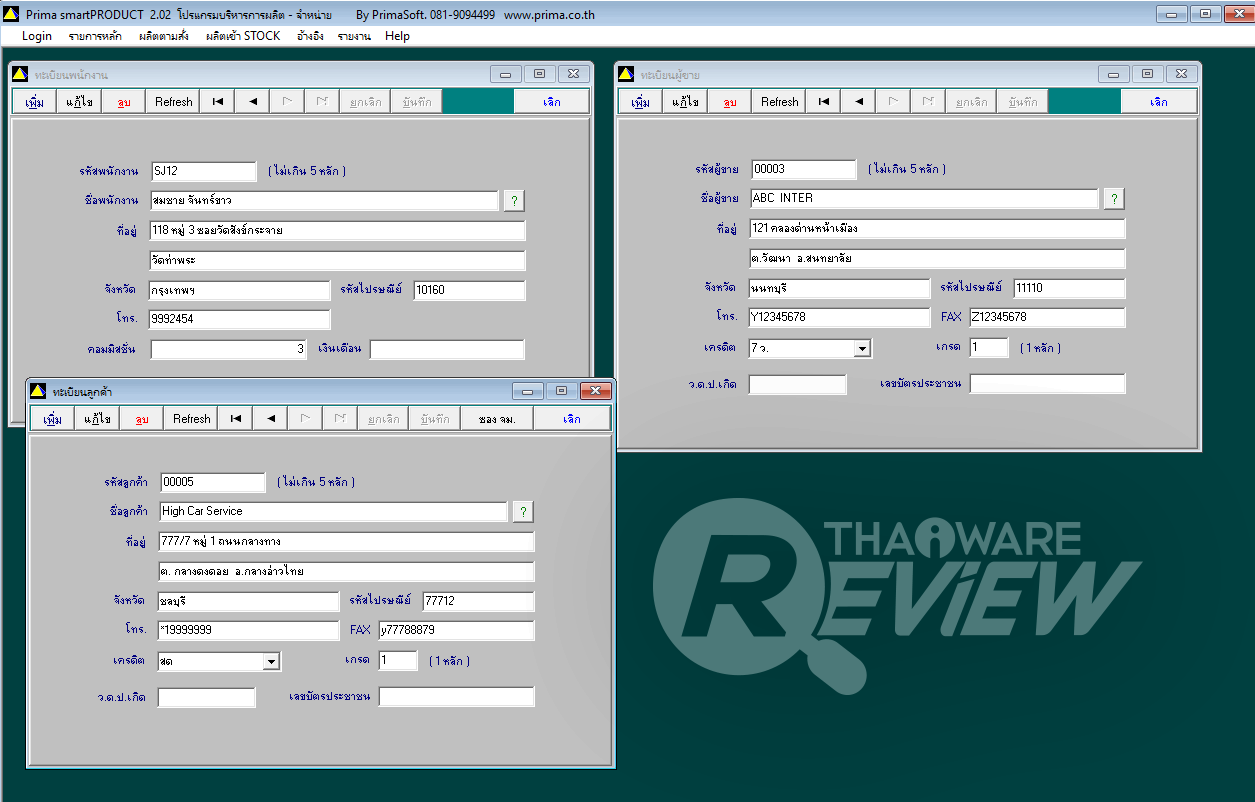Click customer code field 00005

click(x=212, y=482)
